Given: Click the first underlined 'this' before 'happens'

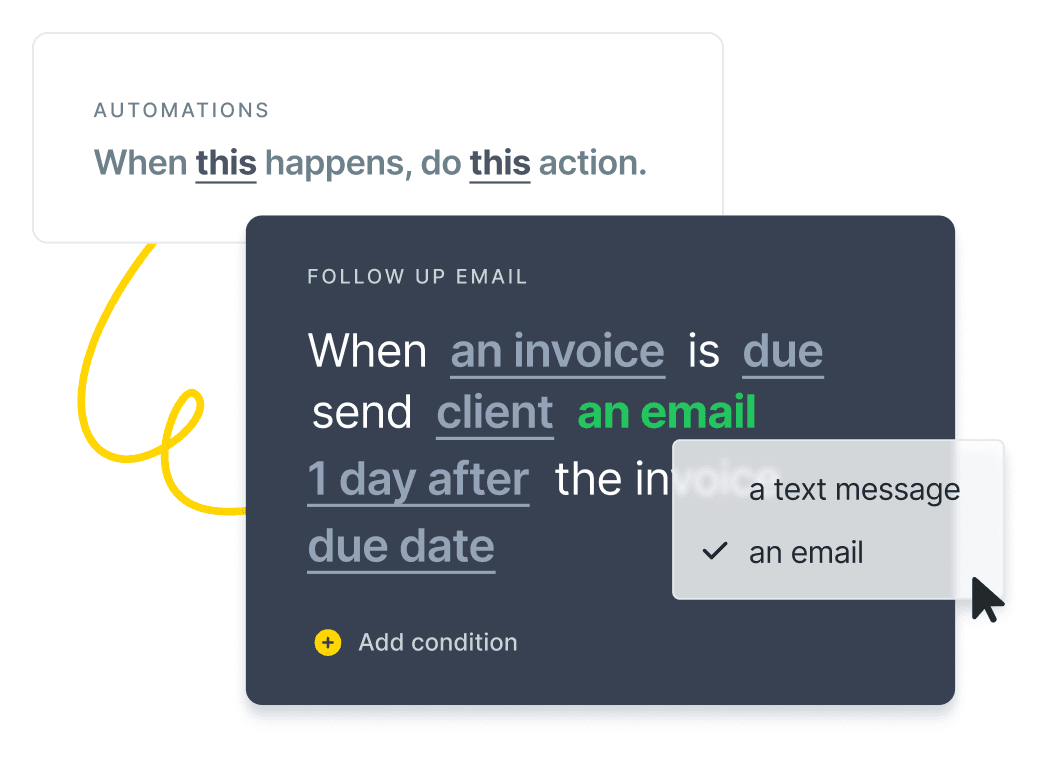Looking at the screenshot, I should click(226, 163).
